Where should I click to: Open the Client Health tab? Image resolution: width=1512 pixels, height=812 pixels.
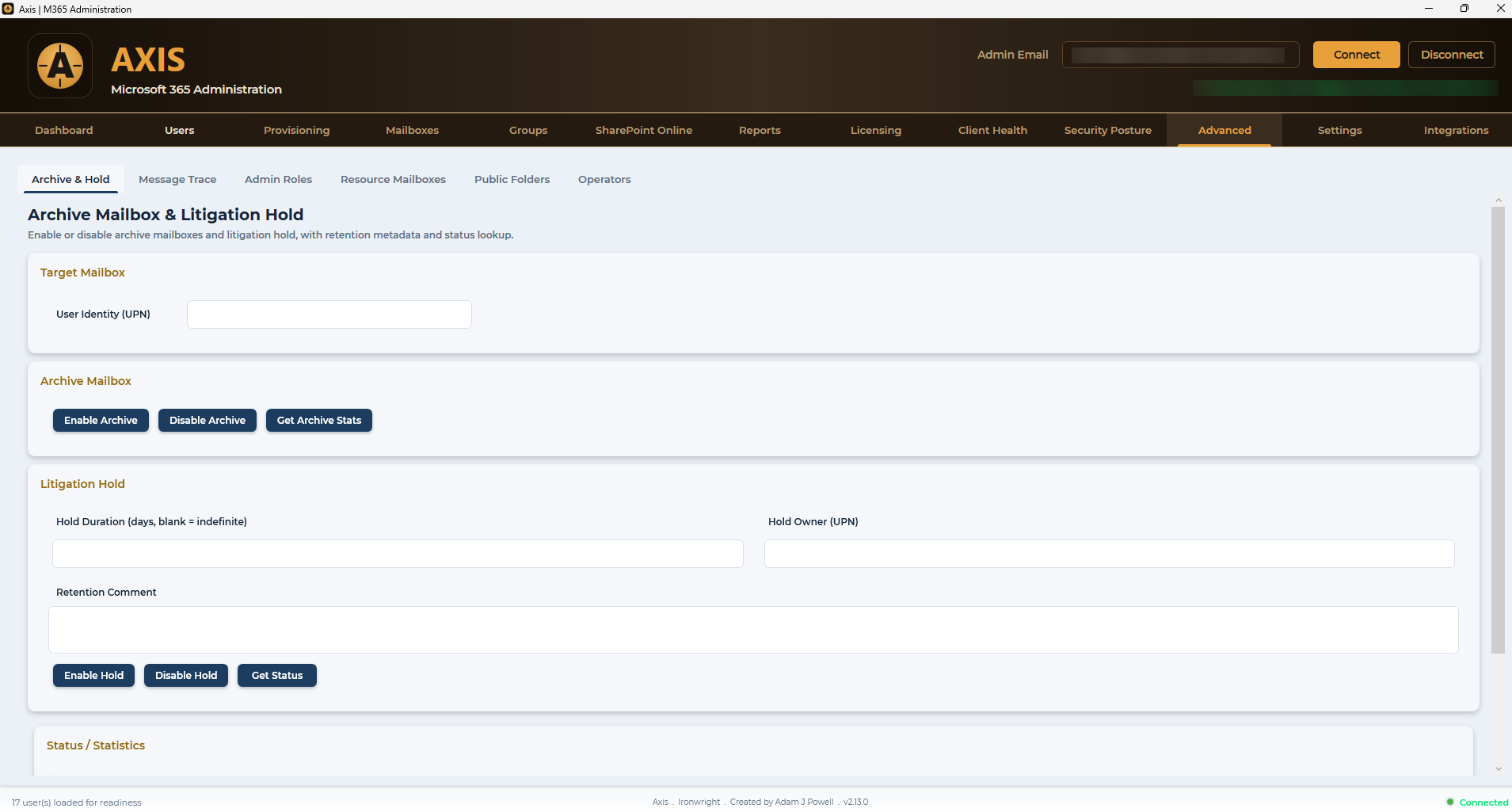(992, 130)
